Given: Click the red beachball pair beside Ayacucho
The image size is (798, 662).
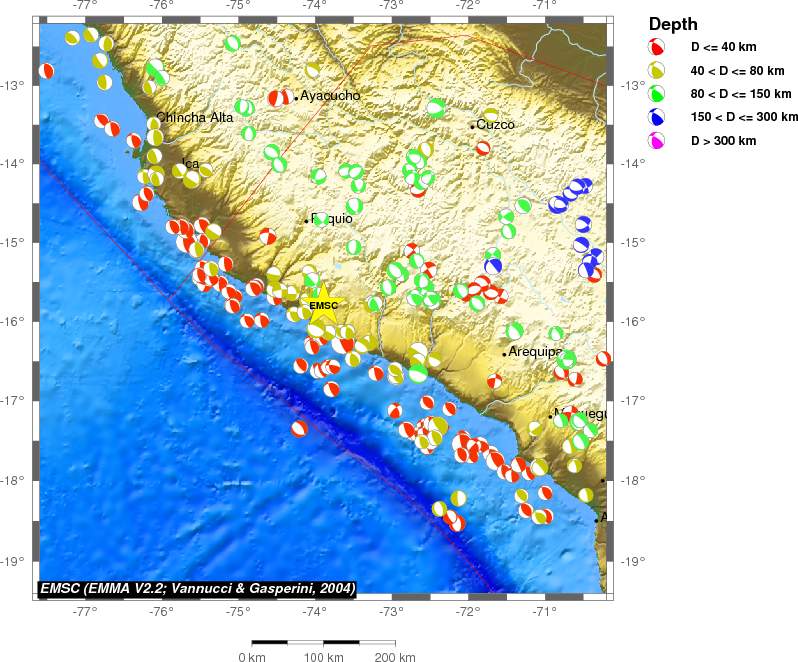Looking at the screenshot, I should click(x=279, y=97).
